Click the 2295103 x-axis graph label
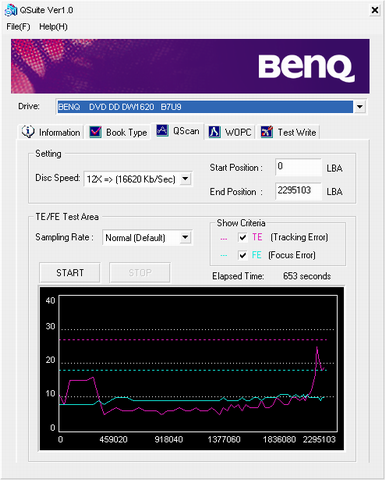The image size is (385, 480). coord(319,439)
